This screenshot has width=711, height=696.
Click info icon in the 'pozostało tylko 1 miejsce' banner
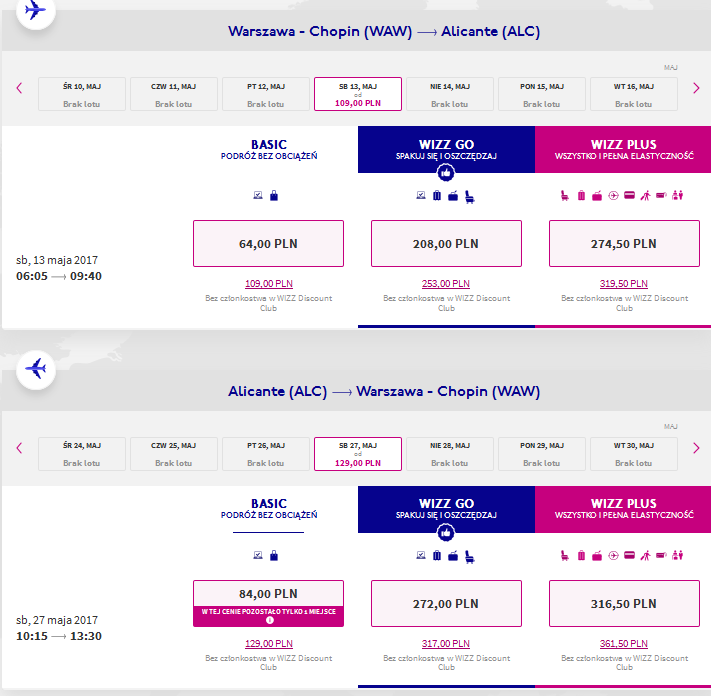[269, 620]
